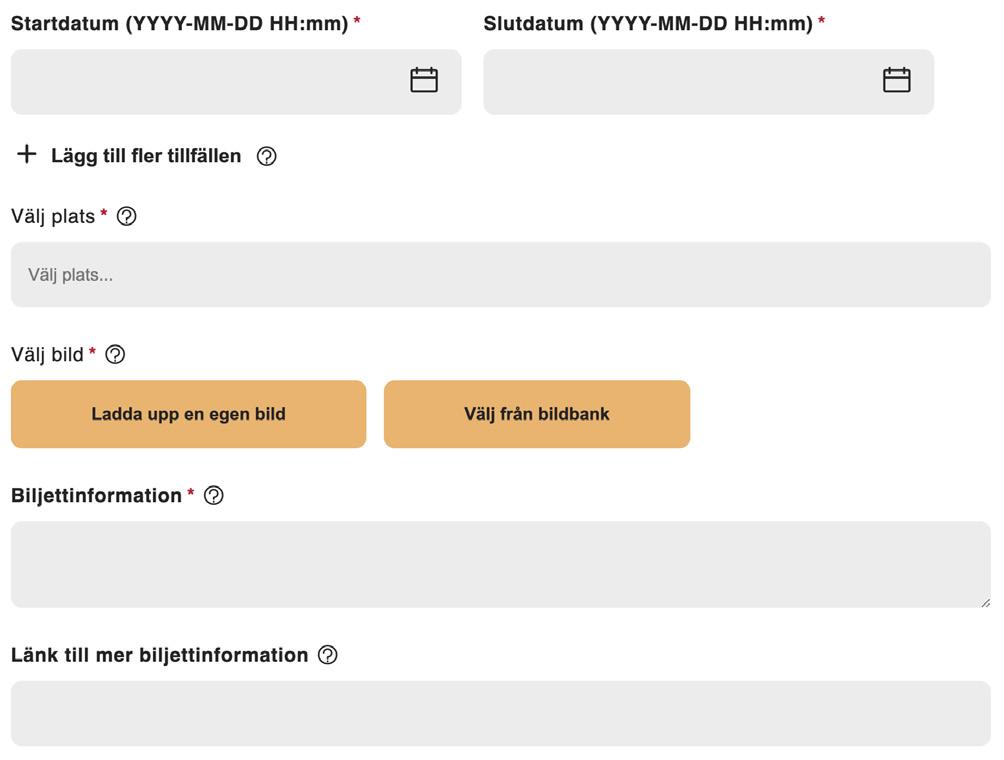Click the Länk till mer biljettinformation label
This screenshot has width=1004, height=760.
pyautogui.click(x=160, y=656)
